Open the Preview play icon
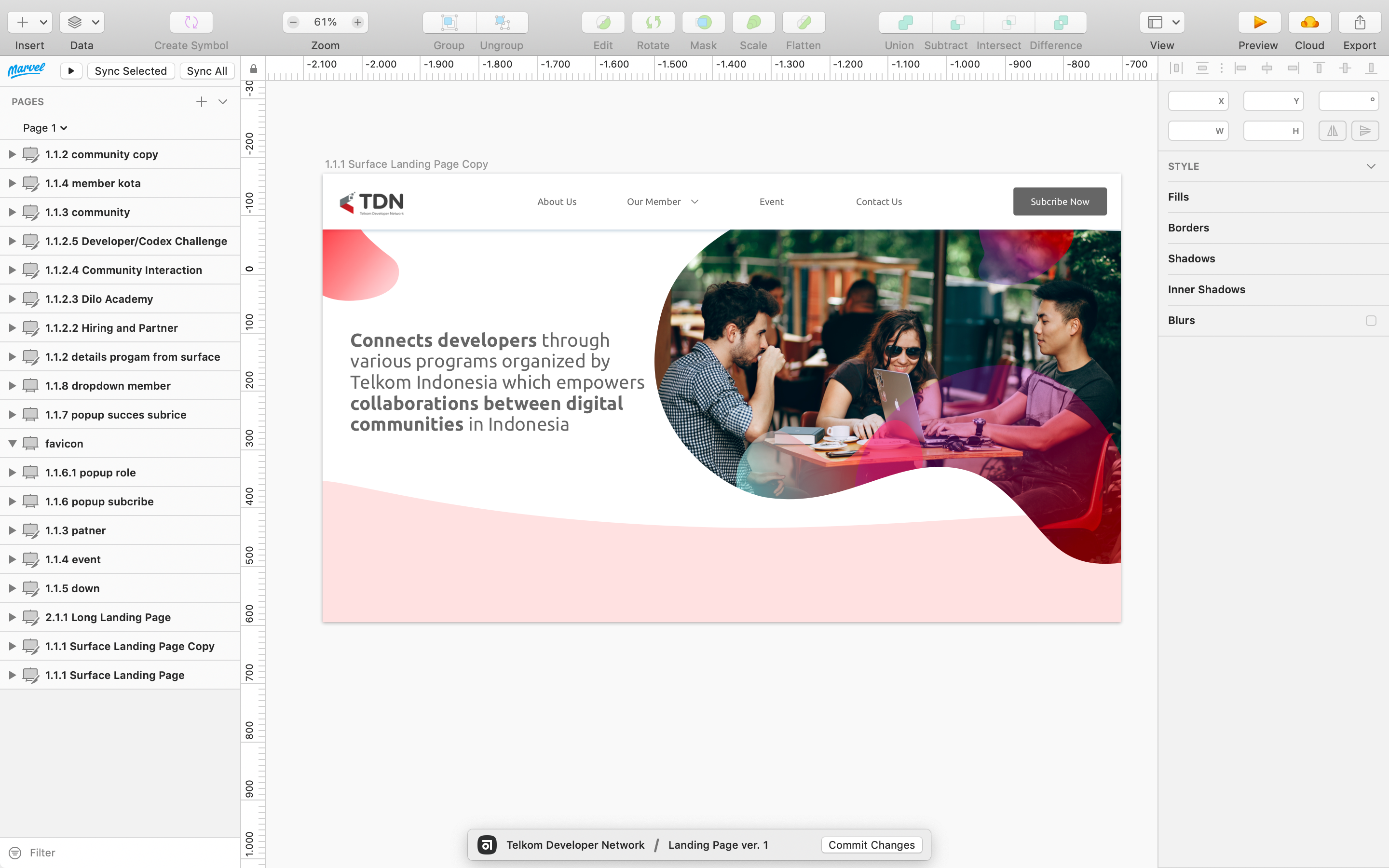 click(1259, 22)
